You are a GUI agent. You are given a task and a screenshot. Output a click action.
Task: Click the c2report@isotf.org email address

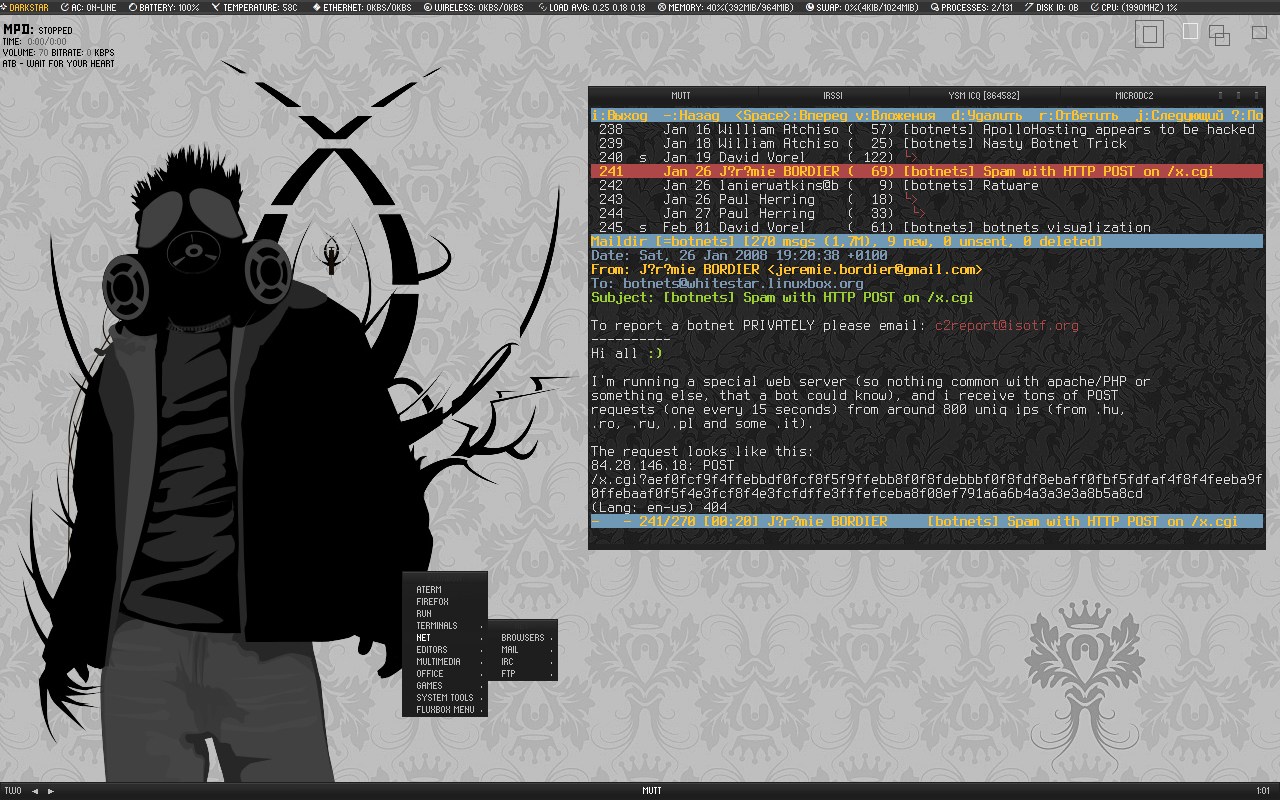point(1007,326)
